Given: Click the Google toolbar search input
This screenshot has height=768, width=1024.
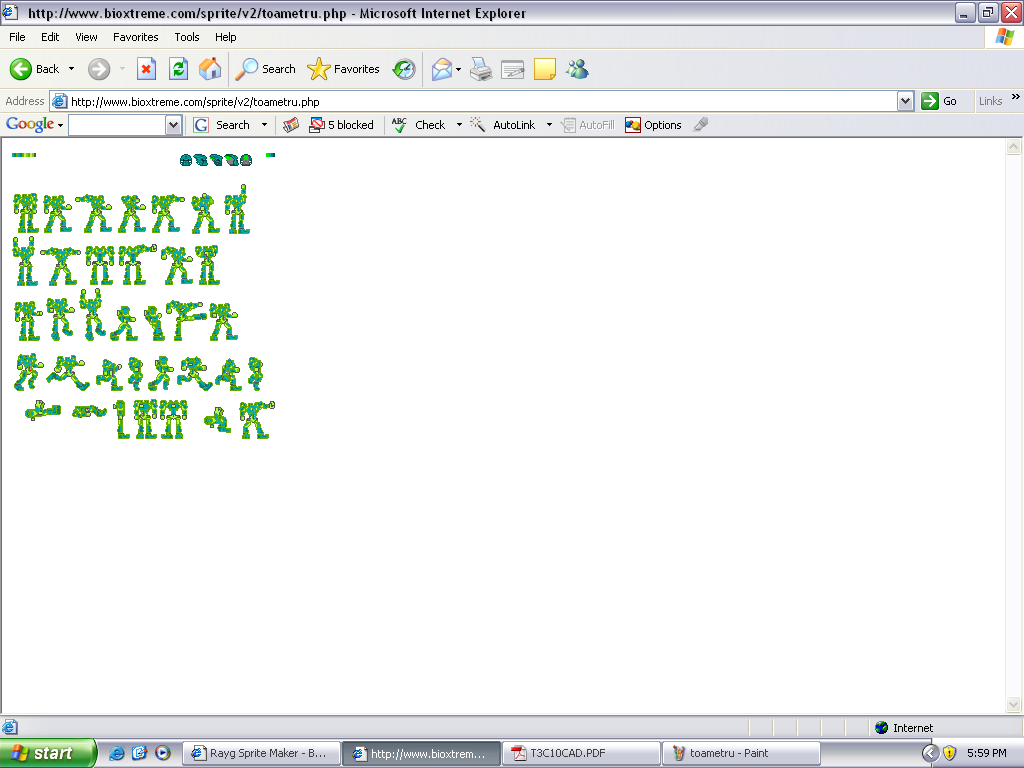Looking at the screenshot, I should pyautogui.click(x=118, y=125).
